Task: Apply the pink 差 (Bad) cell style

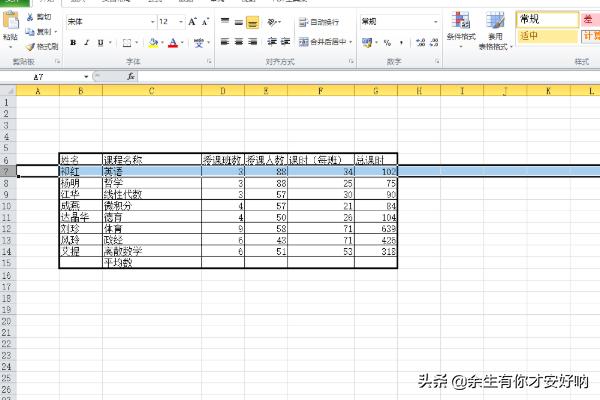Action: point(590,19)
